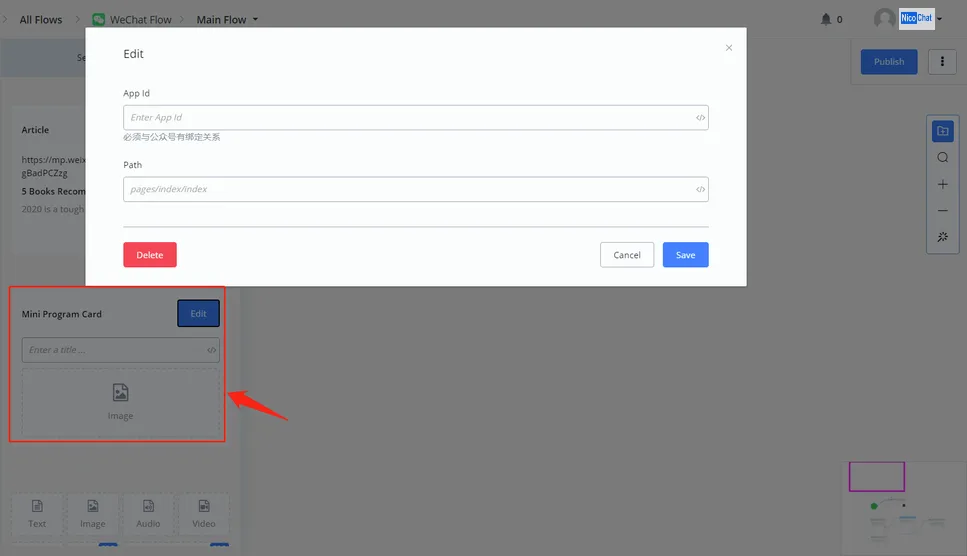Click Edit on Mini Program Card
The image size is (967, 556).
[198, 313]
